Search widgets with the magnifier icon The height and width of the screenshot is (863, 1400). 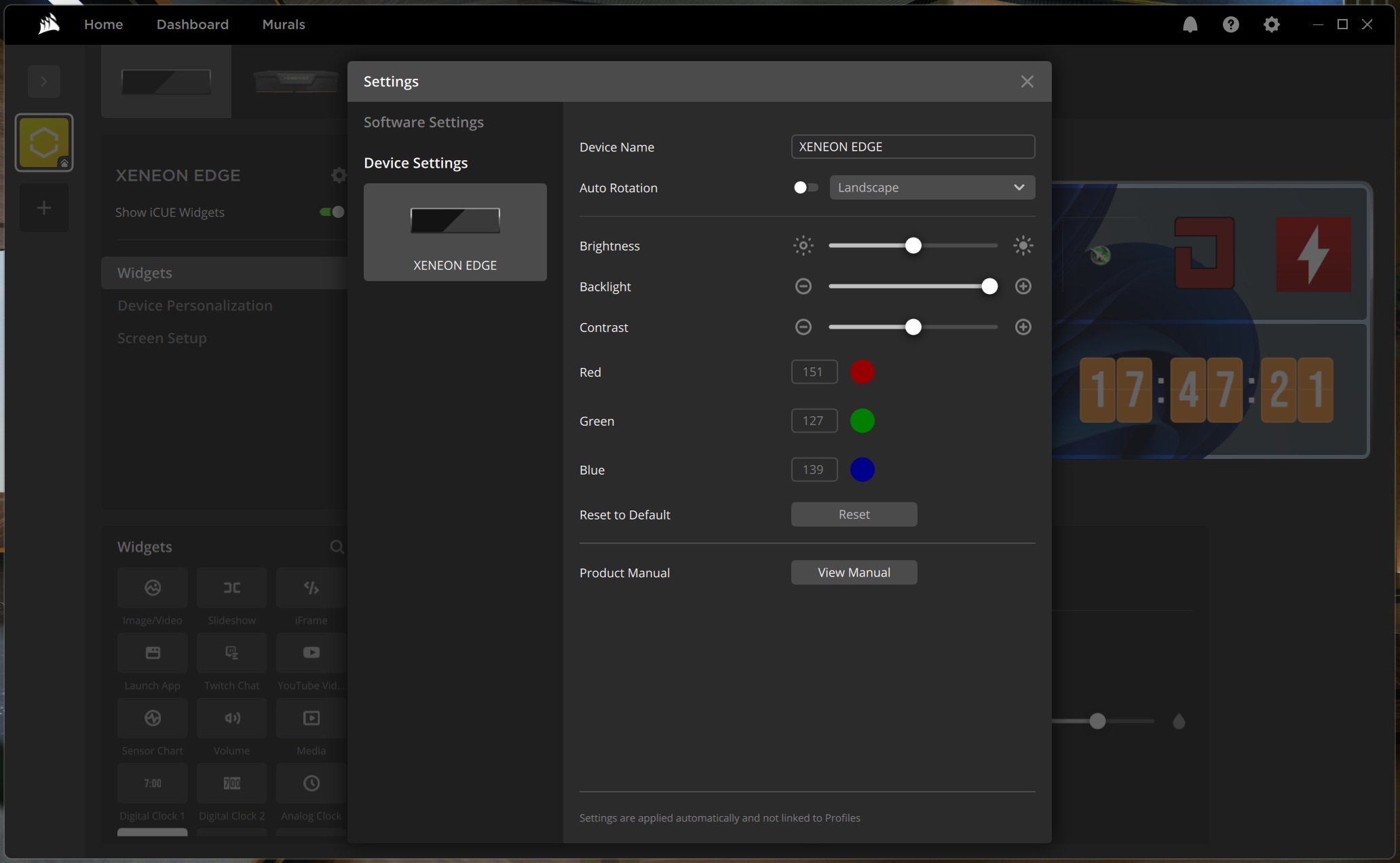point(337,547)
